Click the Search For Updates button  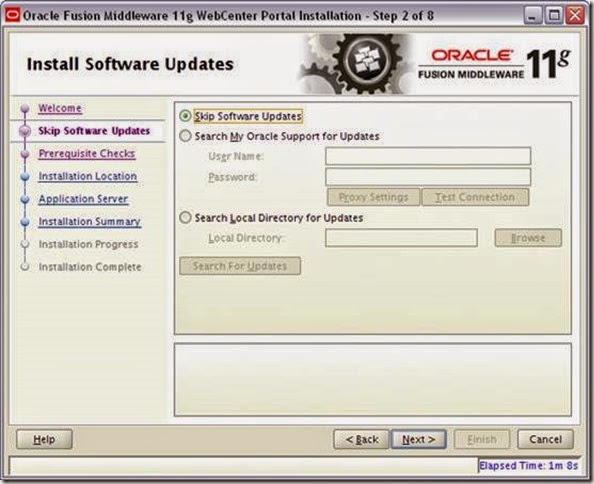[x=240, y=266]
